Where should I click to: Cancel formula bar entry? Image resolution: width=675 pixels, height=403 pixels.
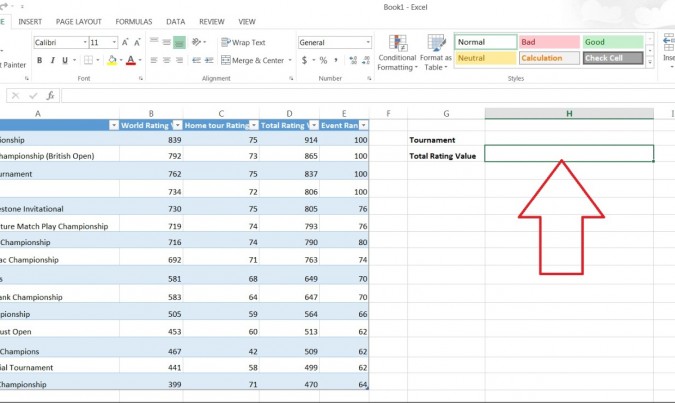(15, 96)
